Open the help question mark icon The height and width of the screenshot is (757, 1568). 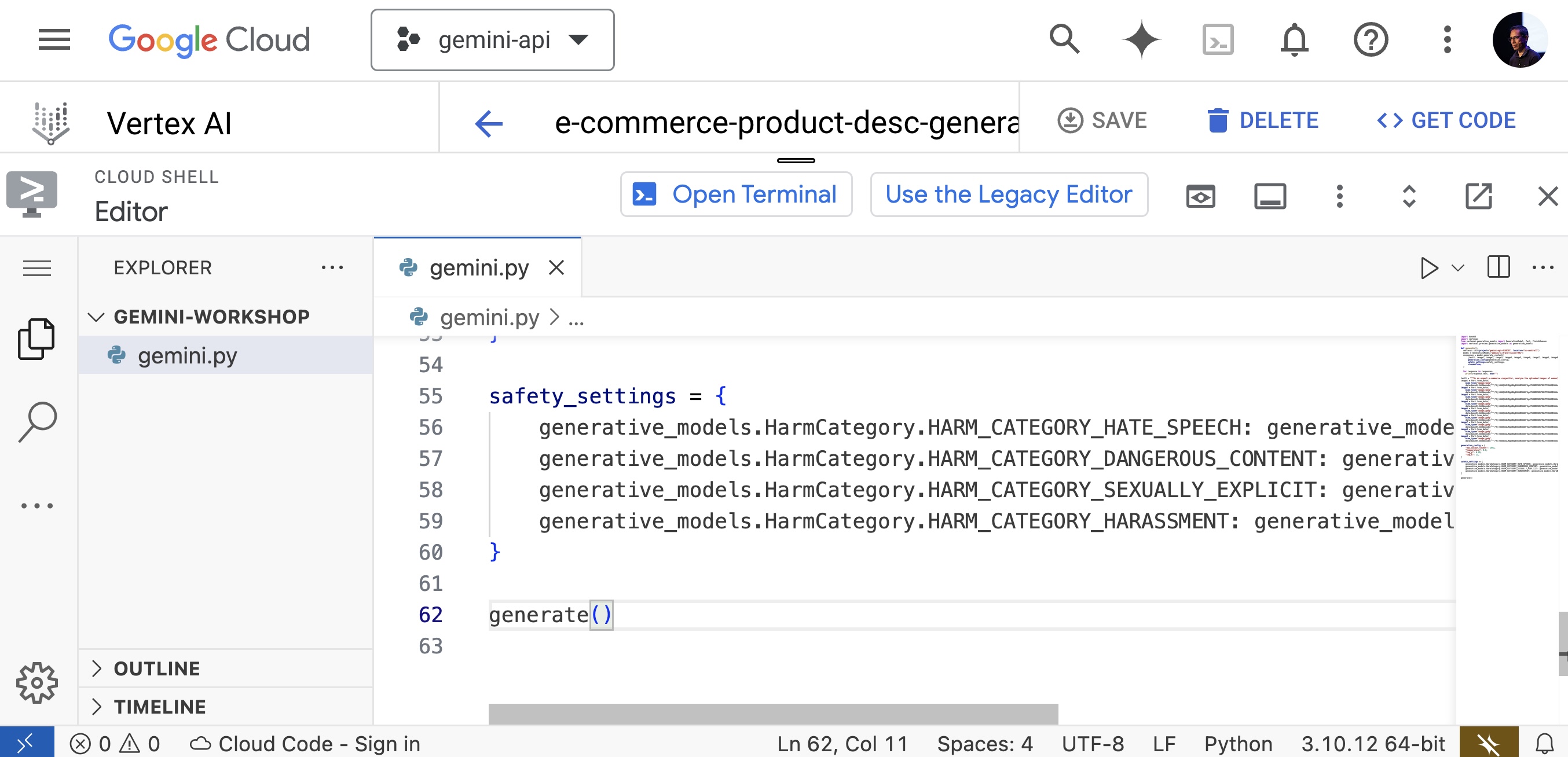pos(1370,39)
